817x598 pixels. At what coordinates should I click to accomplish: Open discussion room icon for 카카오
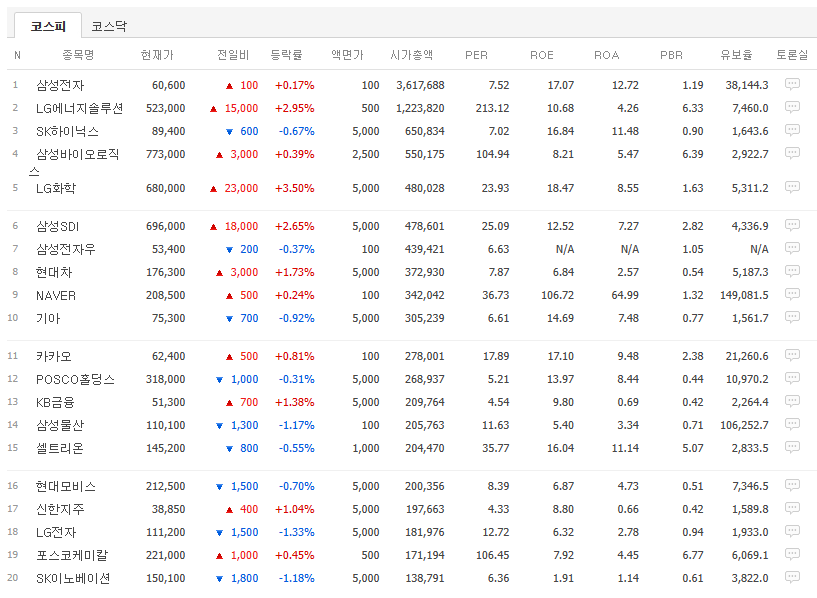tap(792, 355)
